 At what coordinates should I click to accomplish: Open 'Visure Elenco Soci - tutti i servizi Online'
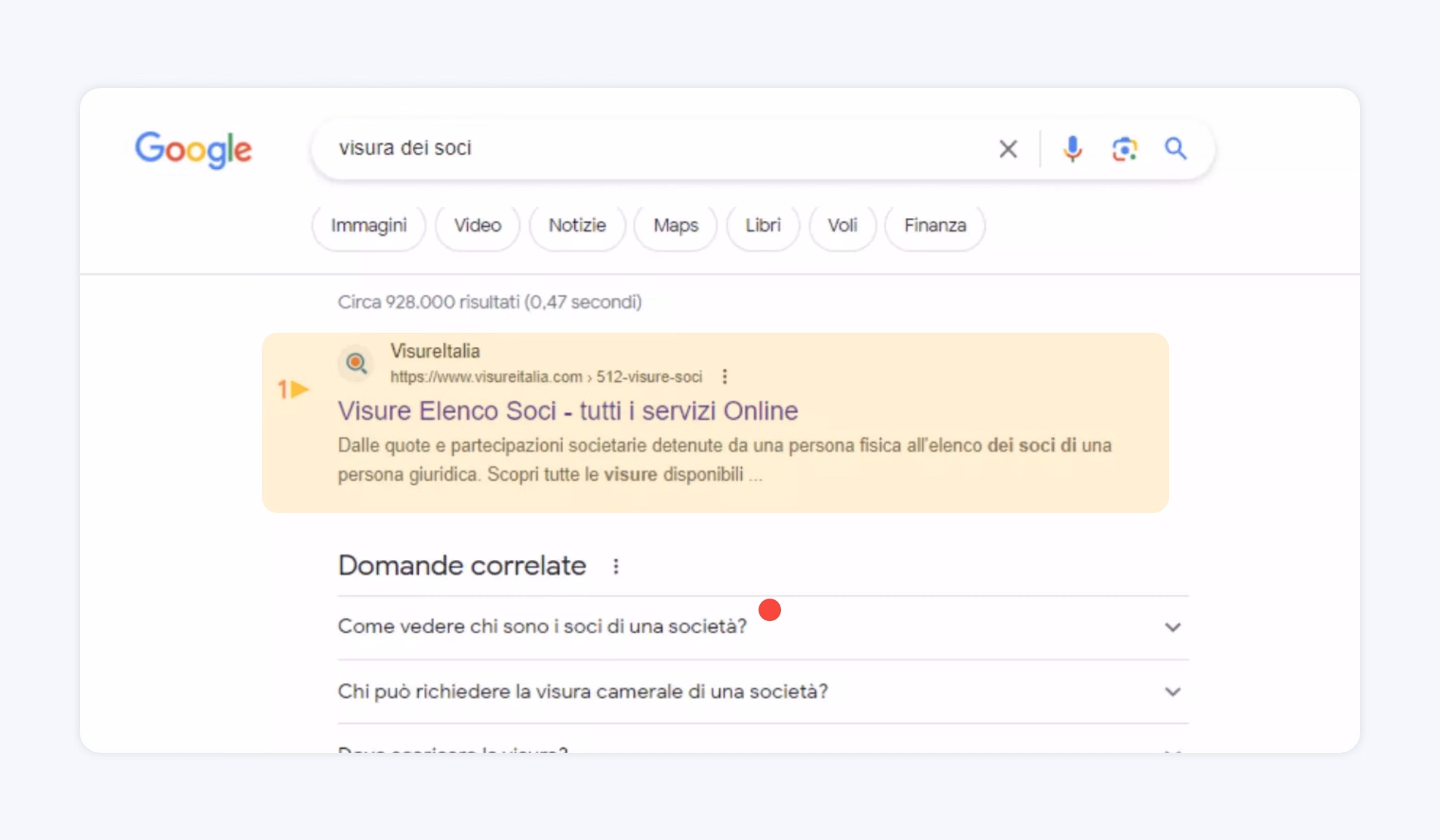click(567, 411)
